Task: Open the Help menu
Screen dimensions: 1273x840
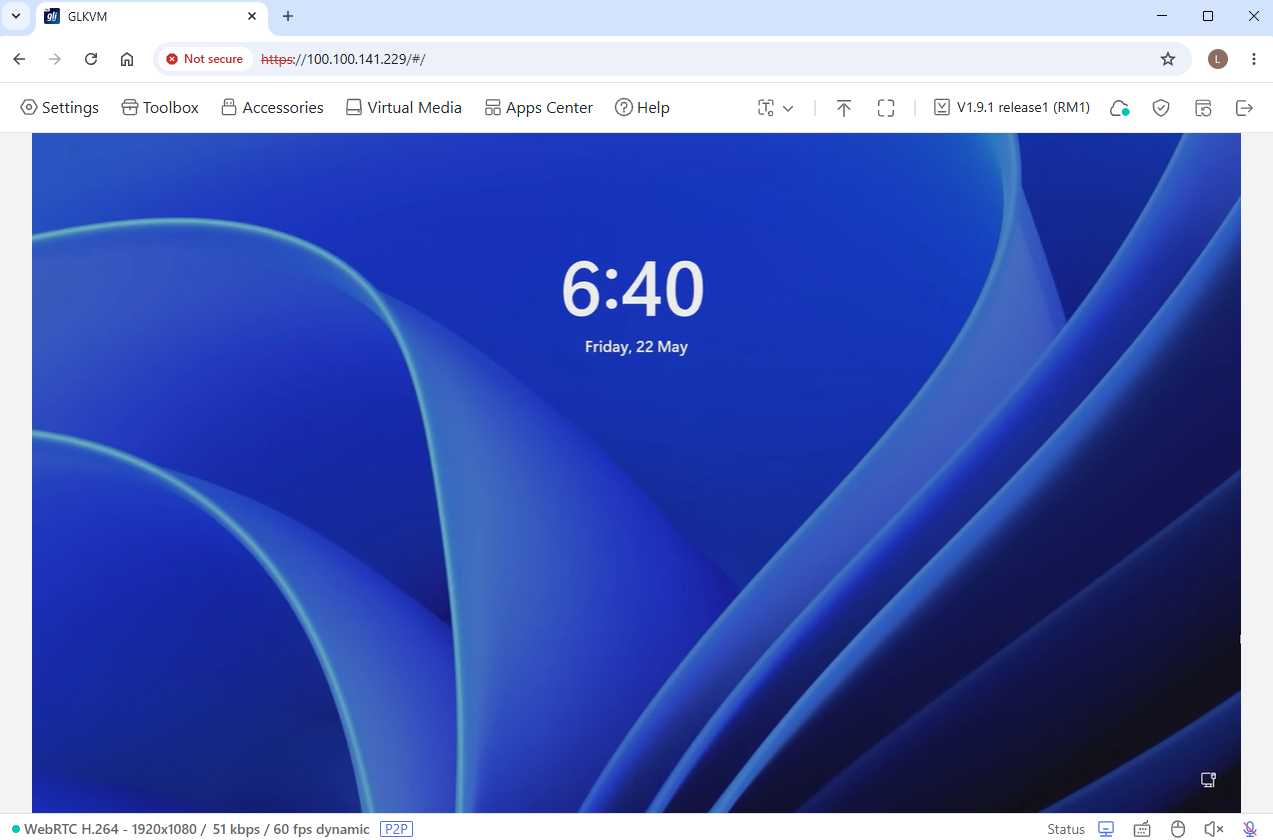Action: tap(642, 107)
